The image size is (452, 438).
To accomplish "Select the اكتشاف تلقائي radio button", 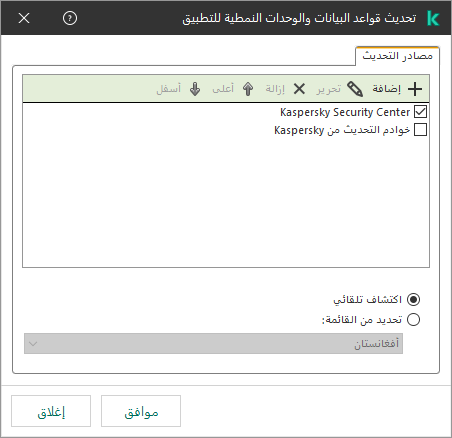I will pos(413,299).
